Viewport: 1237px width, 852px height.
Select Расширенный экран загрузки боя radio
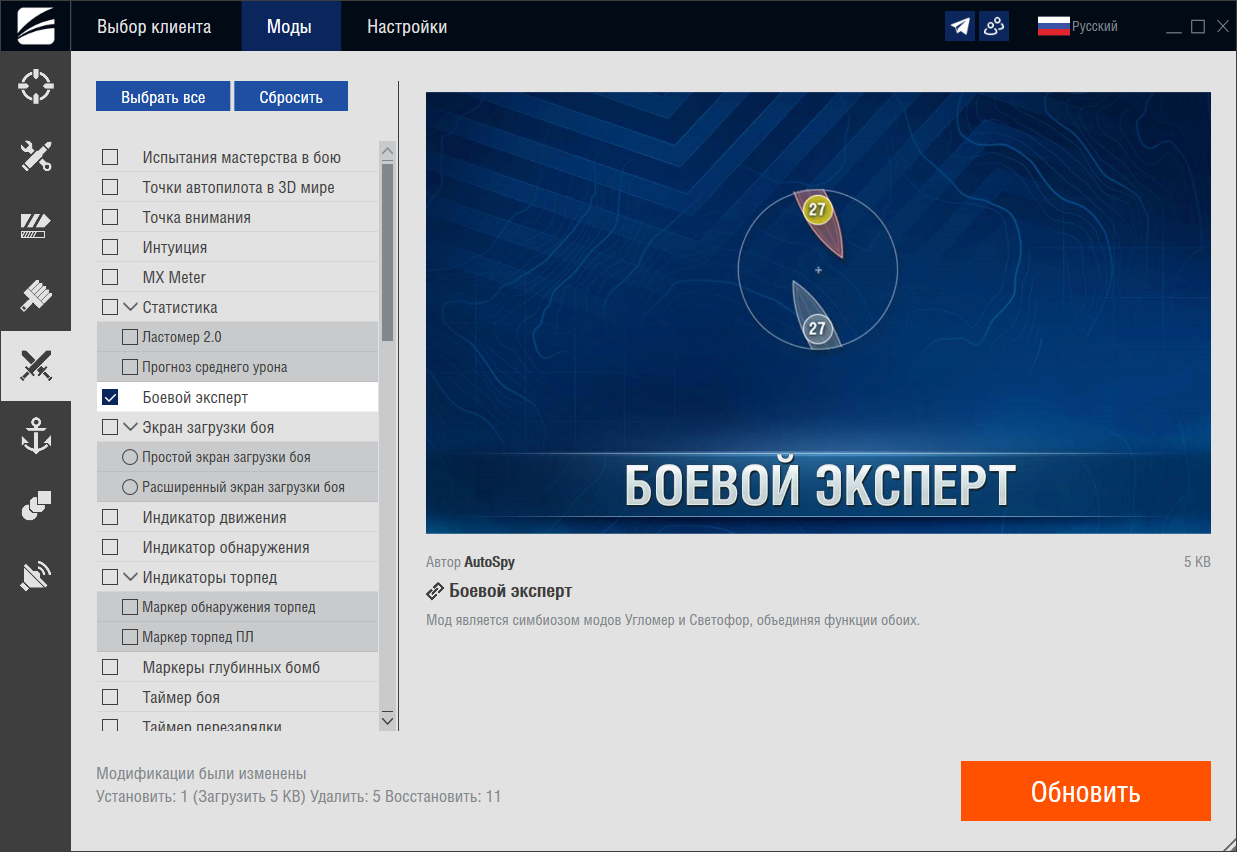pyautogui.click(x=130, y=487)
